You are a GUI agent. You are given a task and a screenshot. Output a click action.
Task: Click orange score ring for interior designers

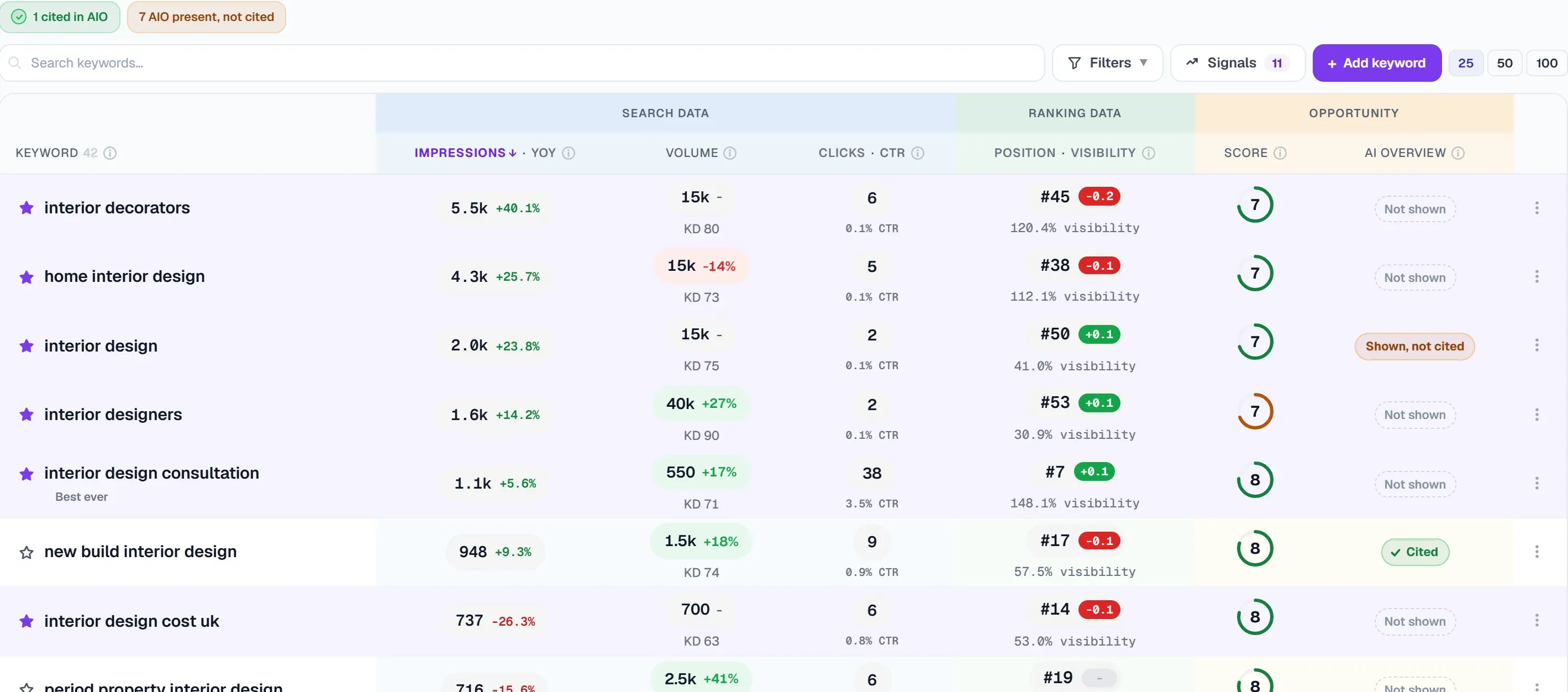tap(1255, 411)
